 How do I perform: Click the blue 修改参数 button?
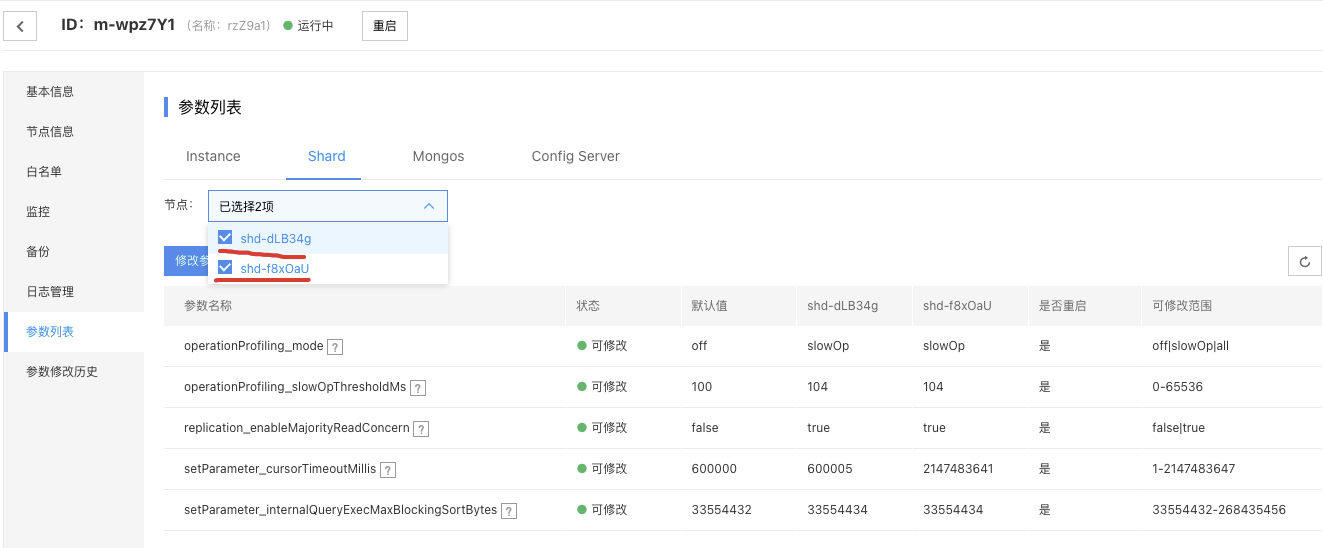tap(186, 261)
